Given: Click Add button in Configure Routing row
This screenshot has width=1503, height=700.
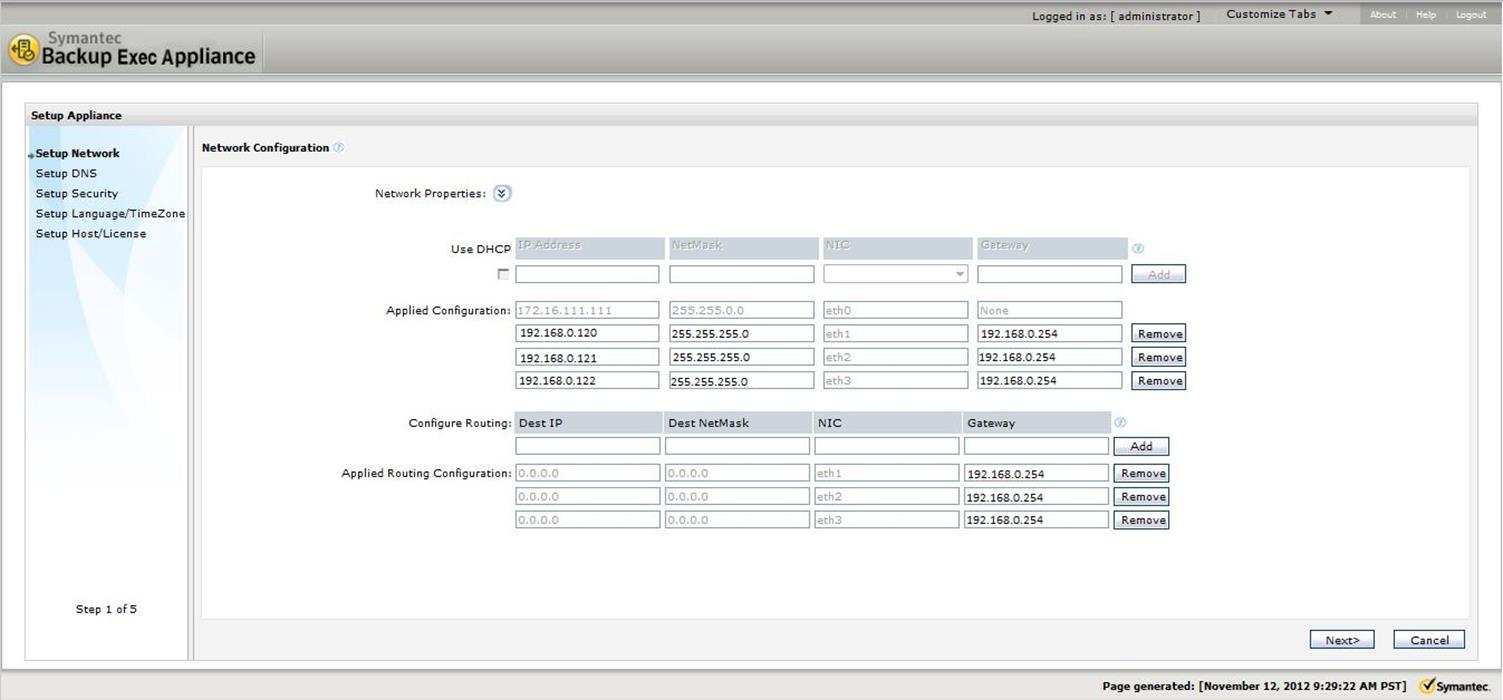Looking at the screenshot, I should 1141,447.
